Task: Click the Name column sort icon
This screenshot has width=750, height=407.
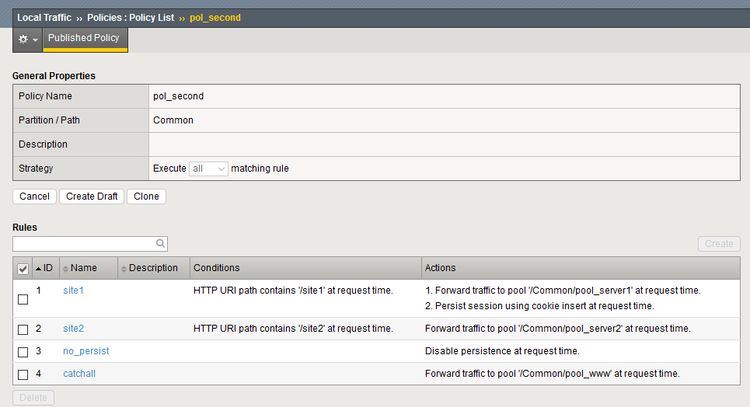Action: (x=66, y=268)
